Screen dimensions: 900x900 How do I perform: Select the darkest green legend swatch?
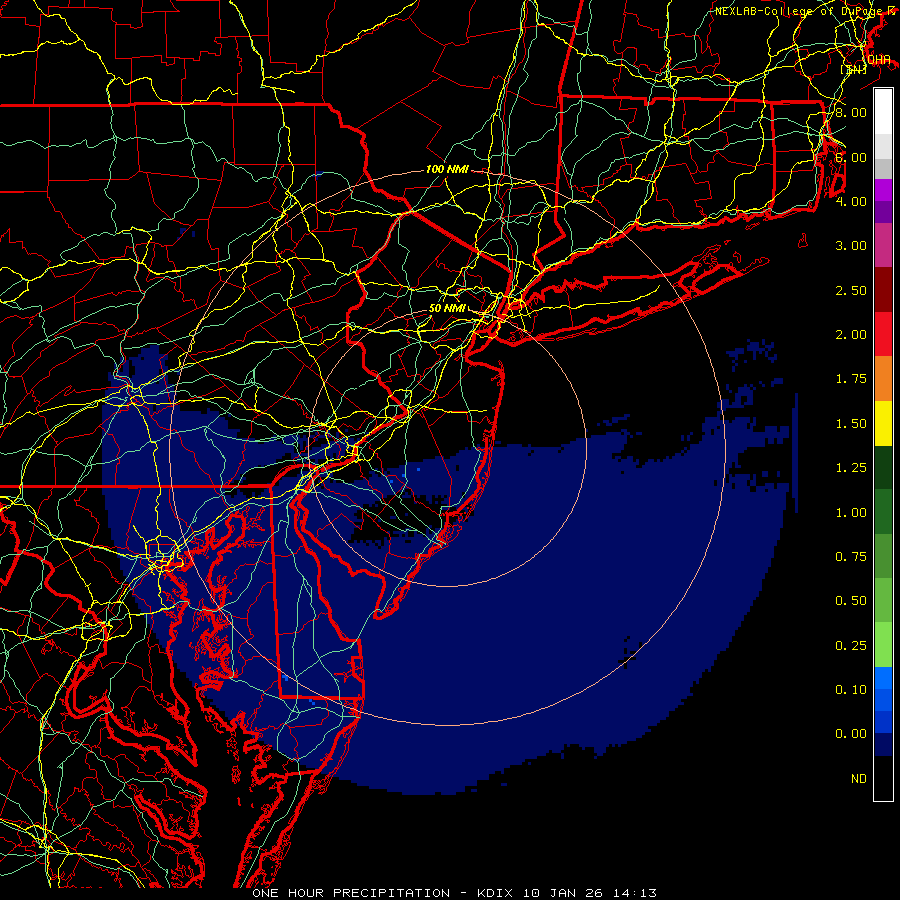tap(883, 467)
